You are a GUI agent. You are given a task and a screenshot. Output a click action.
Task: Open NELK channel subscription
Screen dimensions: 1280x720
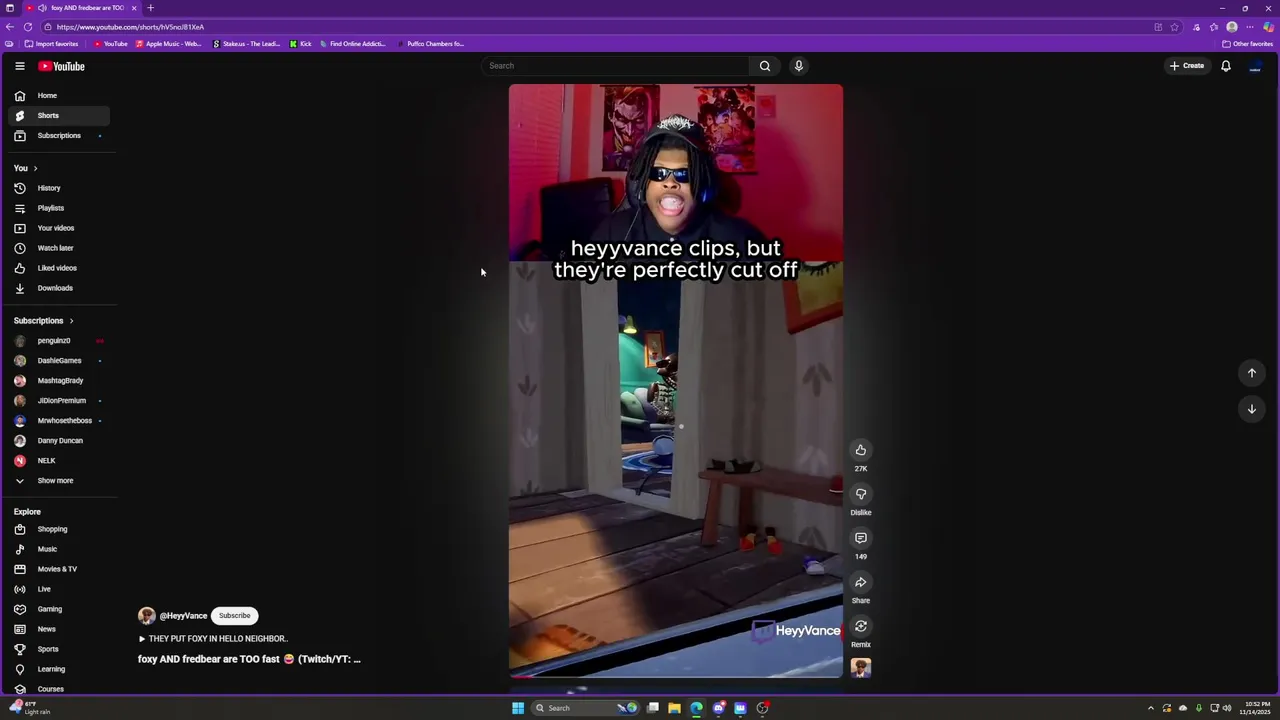60,461
